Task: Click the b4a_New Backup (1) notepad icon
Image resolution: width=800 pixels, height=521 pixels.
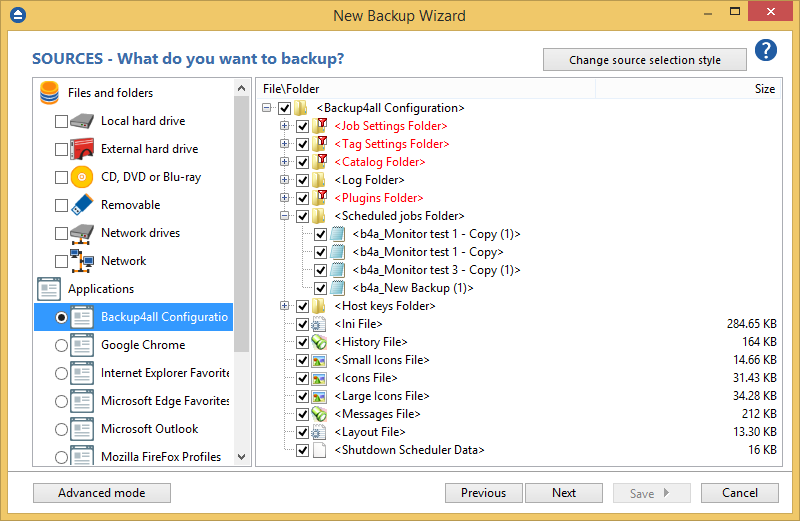Action: 337,288
